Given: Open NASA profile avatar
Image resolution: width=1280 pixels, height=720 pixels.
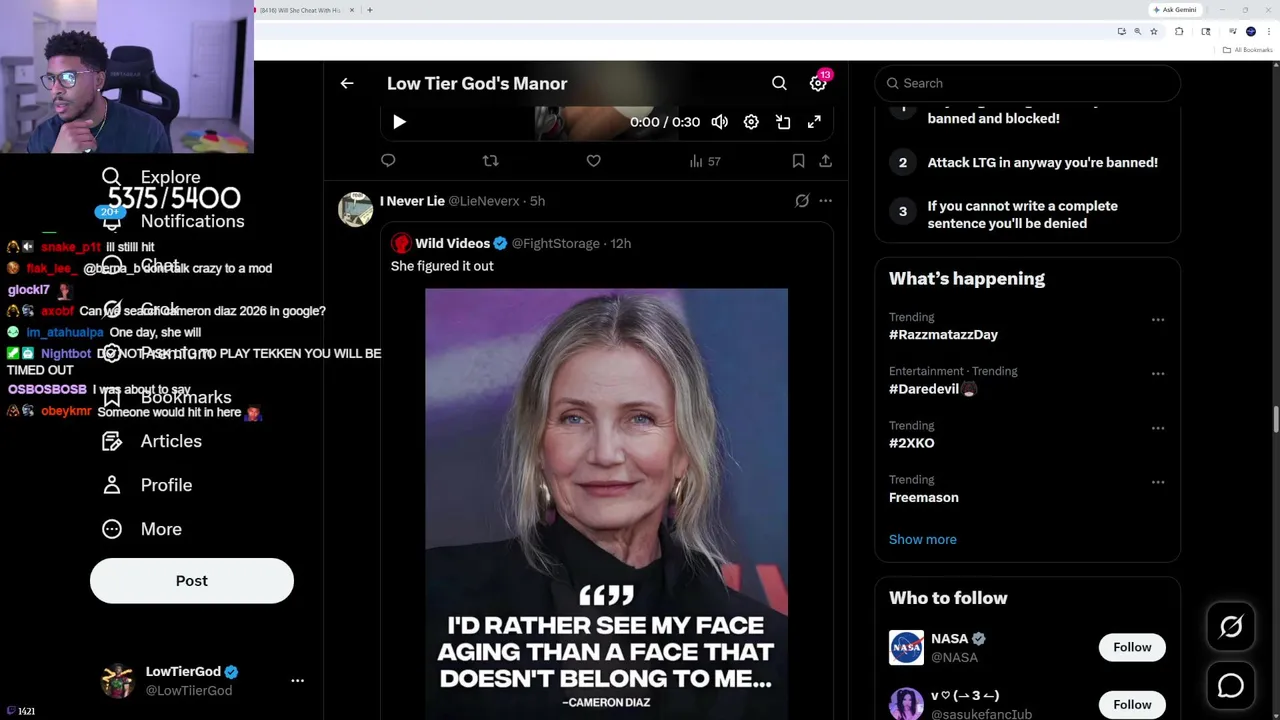Looking at the screenshot, I should coord(906,647).
